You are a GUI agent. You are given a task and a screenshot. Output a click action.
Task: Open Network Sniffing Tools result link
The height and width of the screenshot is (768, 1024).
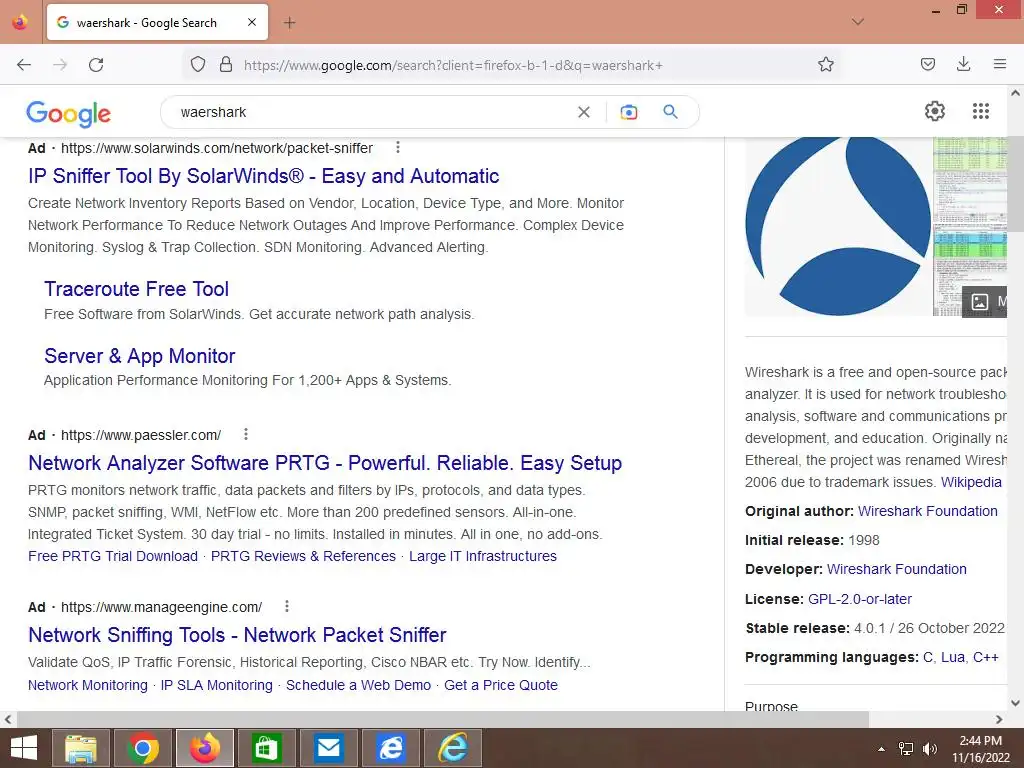237,635
